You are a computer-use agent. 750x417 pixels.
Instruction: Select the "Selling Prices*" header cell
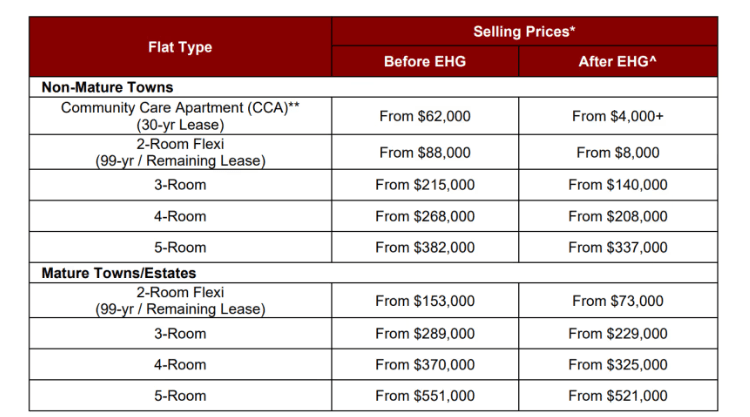524,31
